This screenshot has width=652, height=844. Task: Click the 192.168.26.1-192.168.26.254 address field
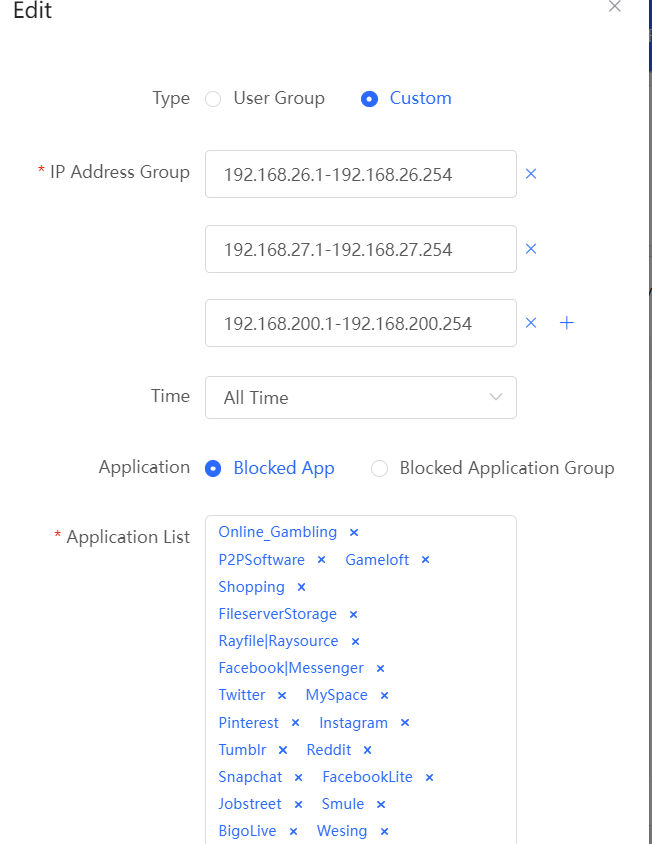(x=361, y=174)
